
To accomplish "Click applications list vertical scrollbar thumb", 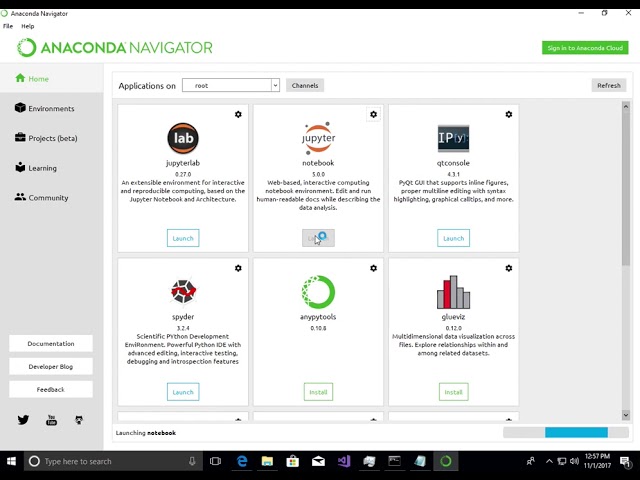I will [x=626, y=189].
